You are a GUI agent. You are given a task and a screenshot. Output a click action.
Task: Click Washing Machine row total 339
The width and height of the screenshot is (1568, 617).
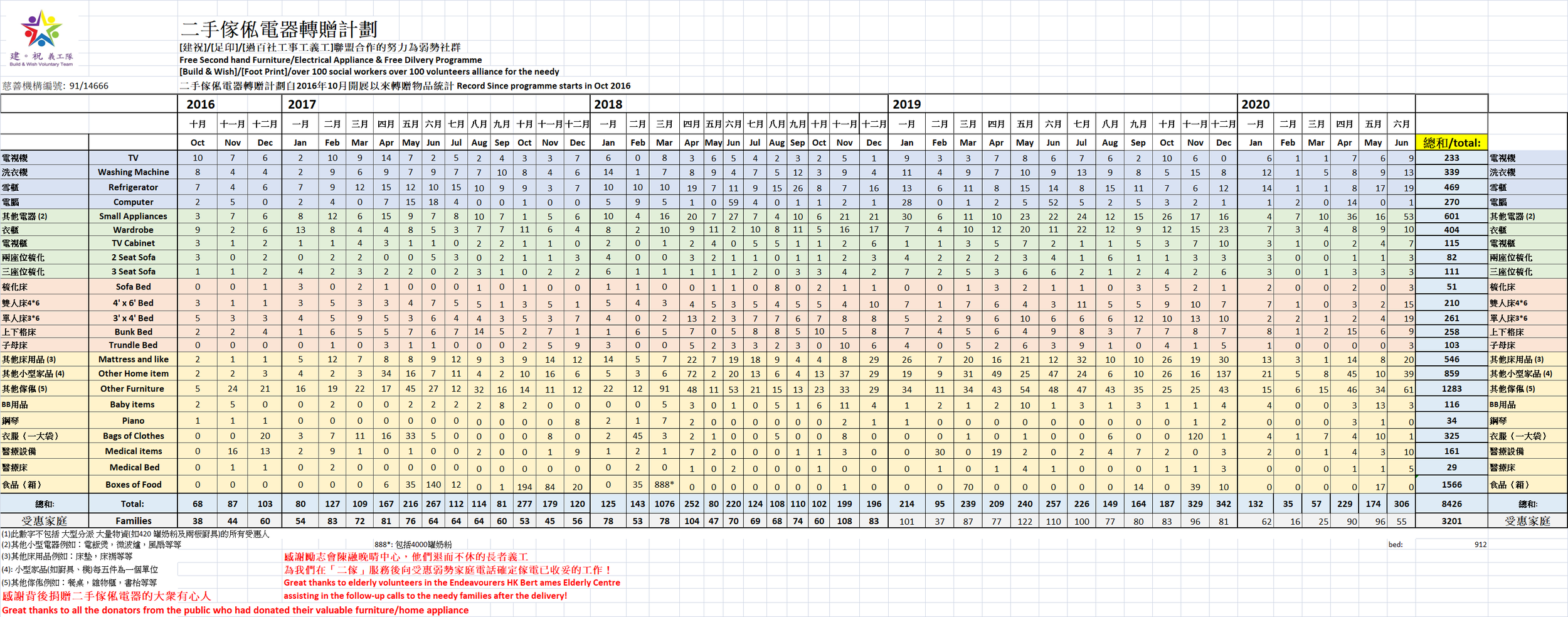tap(1451, 172)
